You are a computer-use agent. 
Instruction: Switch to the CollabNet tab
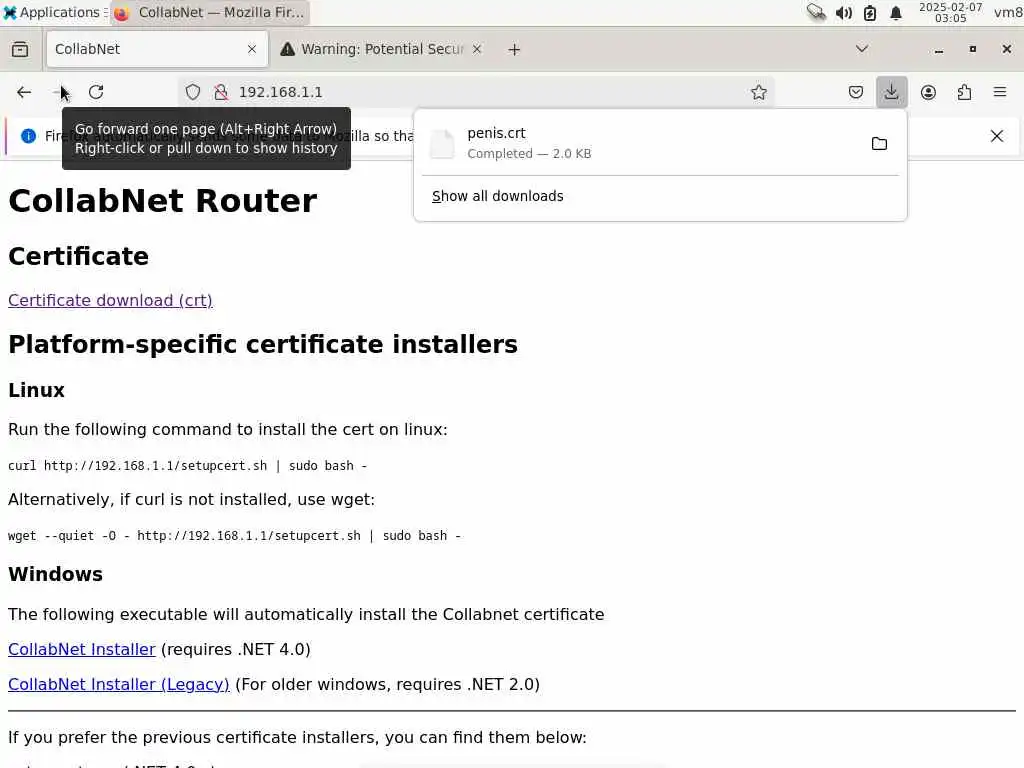157,49
